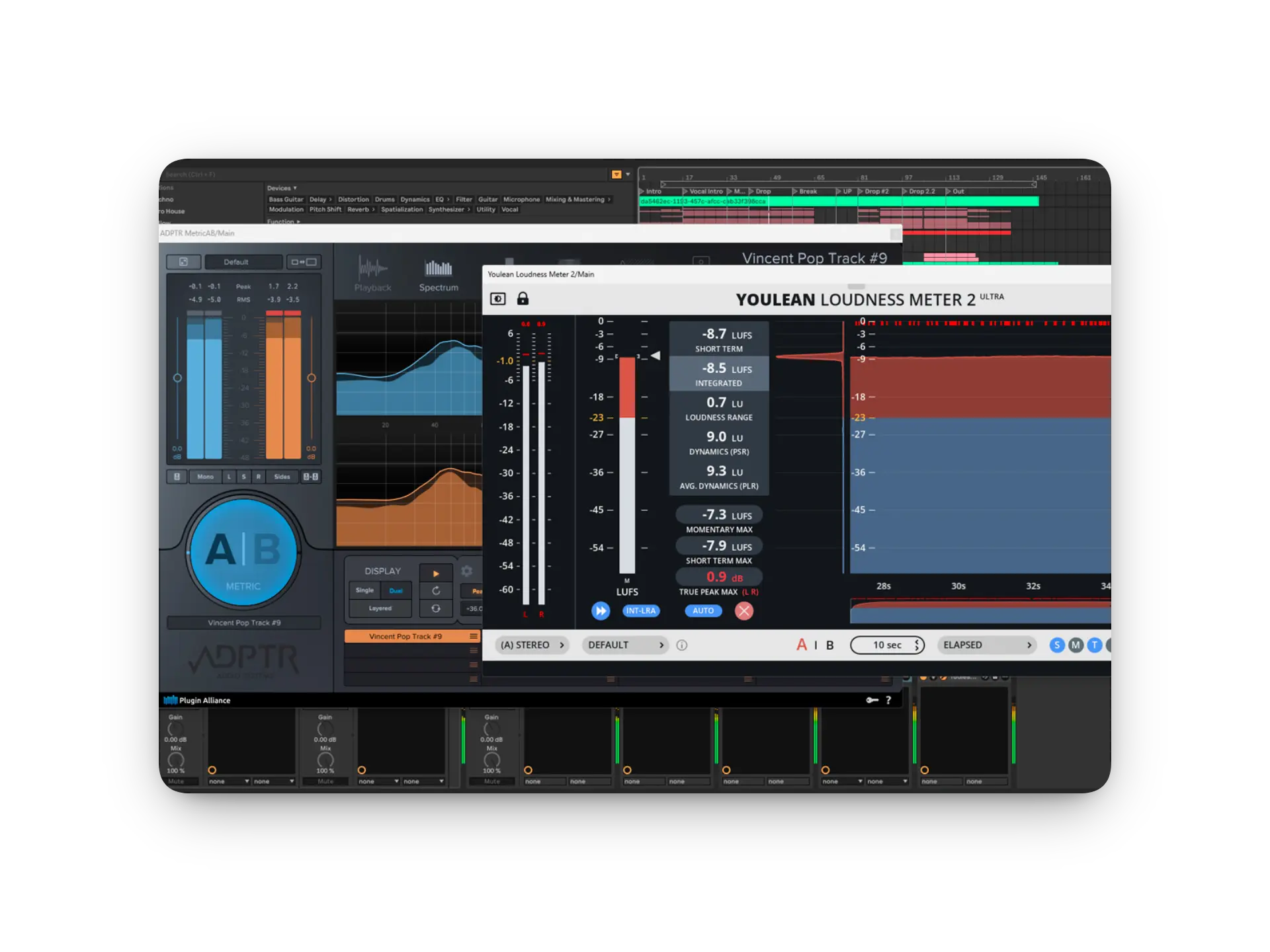Open the gear settings icon in MetricAB

(x=467, y=571)
